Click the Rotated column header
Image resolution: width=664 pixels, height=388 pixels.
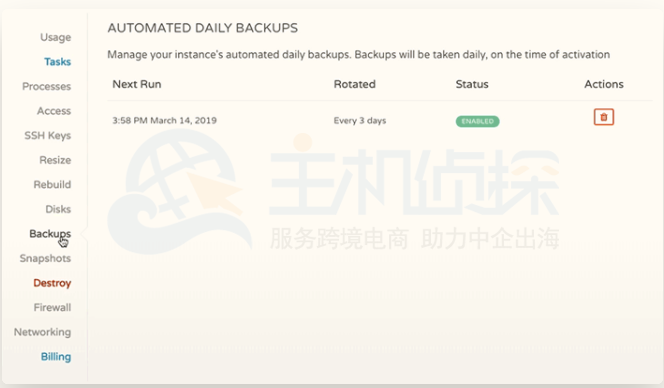coord(354,84)
